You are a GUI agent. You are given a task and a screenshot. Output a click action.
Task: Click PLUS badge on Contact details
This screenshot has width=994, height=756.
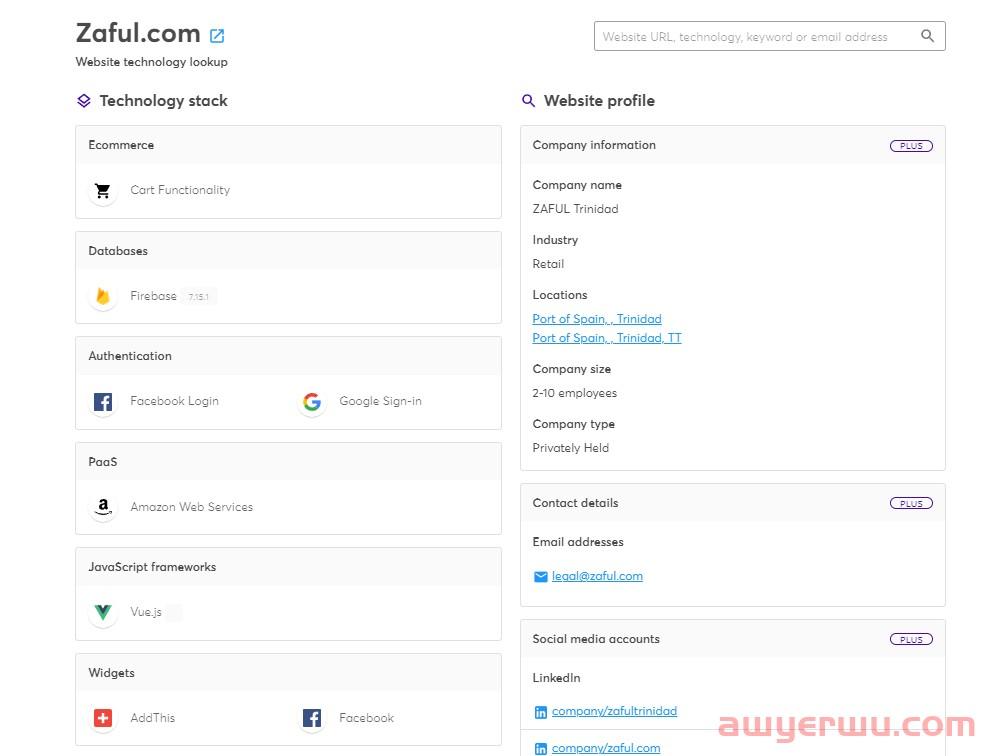tap(911, 503)
